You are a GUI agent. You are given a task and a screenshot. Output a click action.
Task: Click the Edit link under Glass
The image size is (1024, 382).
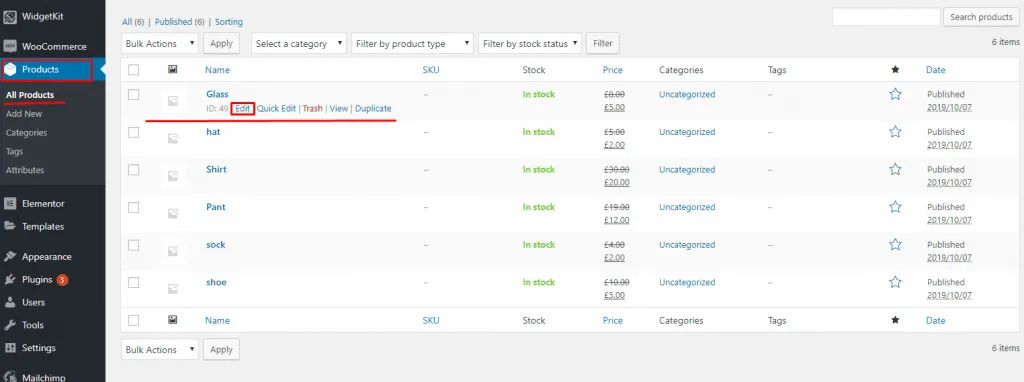[x=243, y=108]
